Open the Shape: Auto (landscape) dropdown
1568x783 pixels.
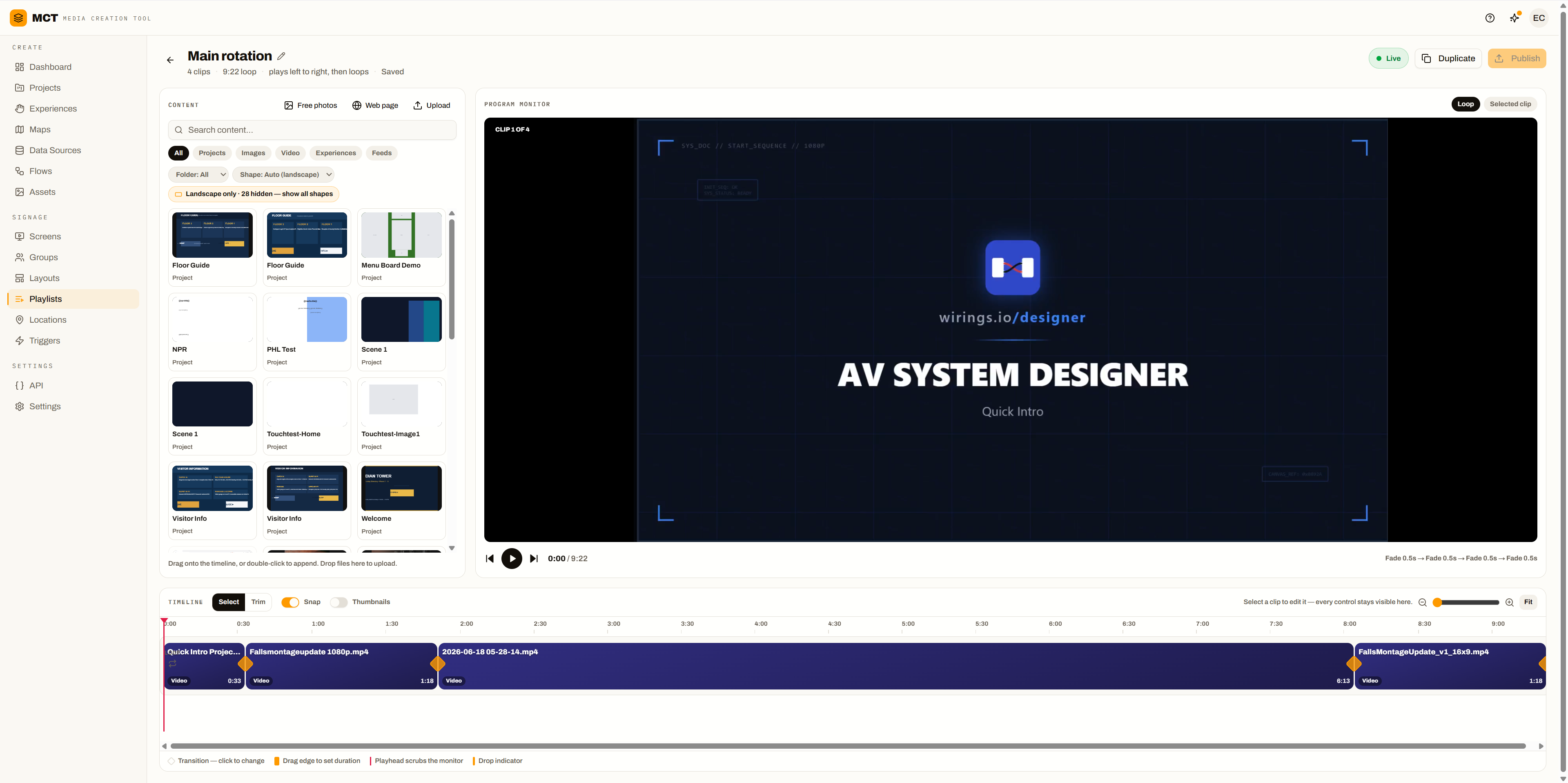(284, 175)
